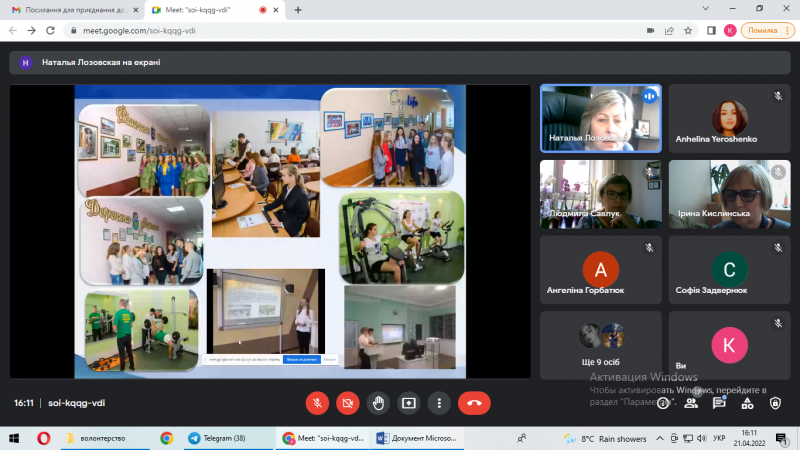Open the 'волонтерство' folder in taskbar
800x450 pixels.
[105, 438]
